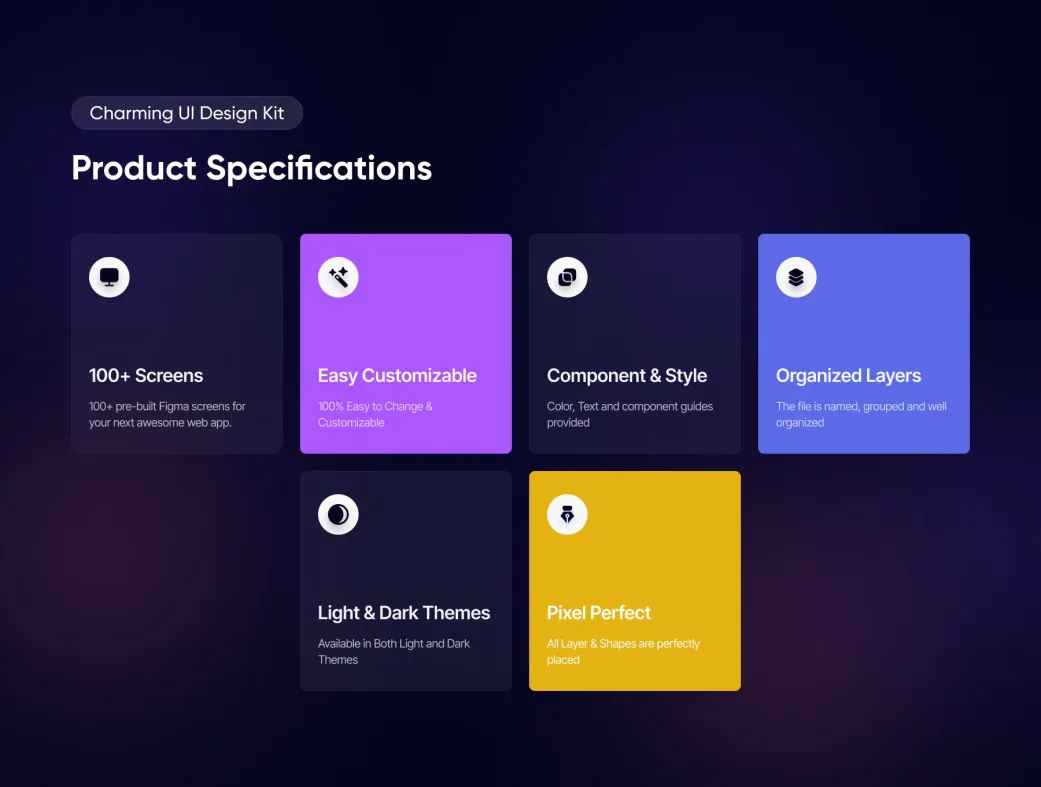Viewport: 1041px width, 787px height.
Task: Open the Organized Layers card title
Action: [848, 376]
